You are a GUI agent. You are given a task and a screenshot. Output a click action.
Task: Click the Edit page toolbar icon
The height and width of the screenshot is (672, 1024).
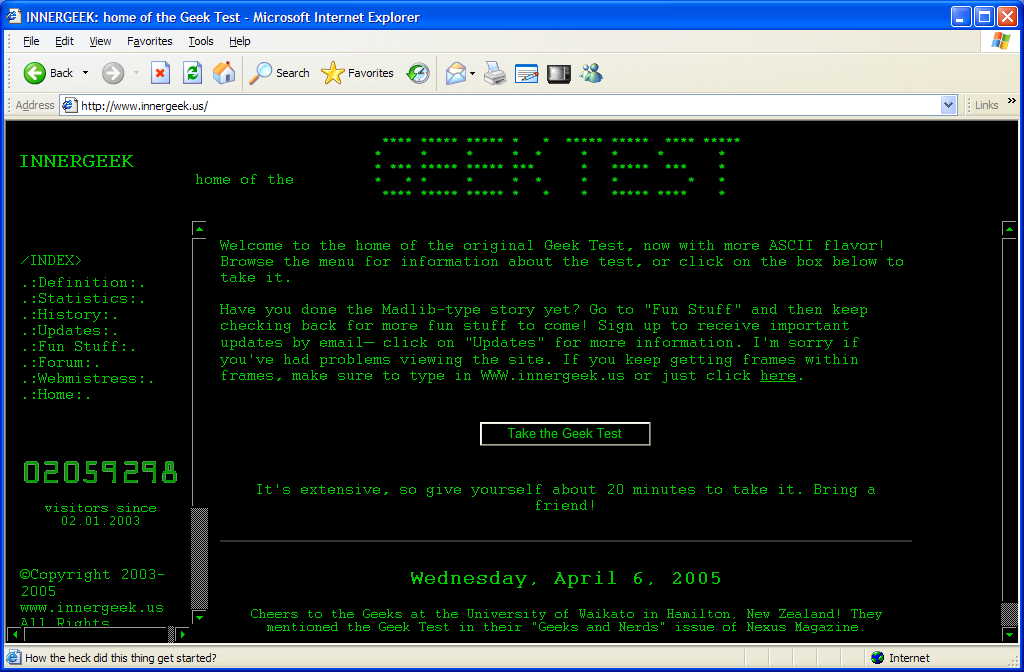point(526,73)
